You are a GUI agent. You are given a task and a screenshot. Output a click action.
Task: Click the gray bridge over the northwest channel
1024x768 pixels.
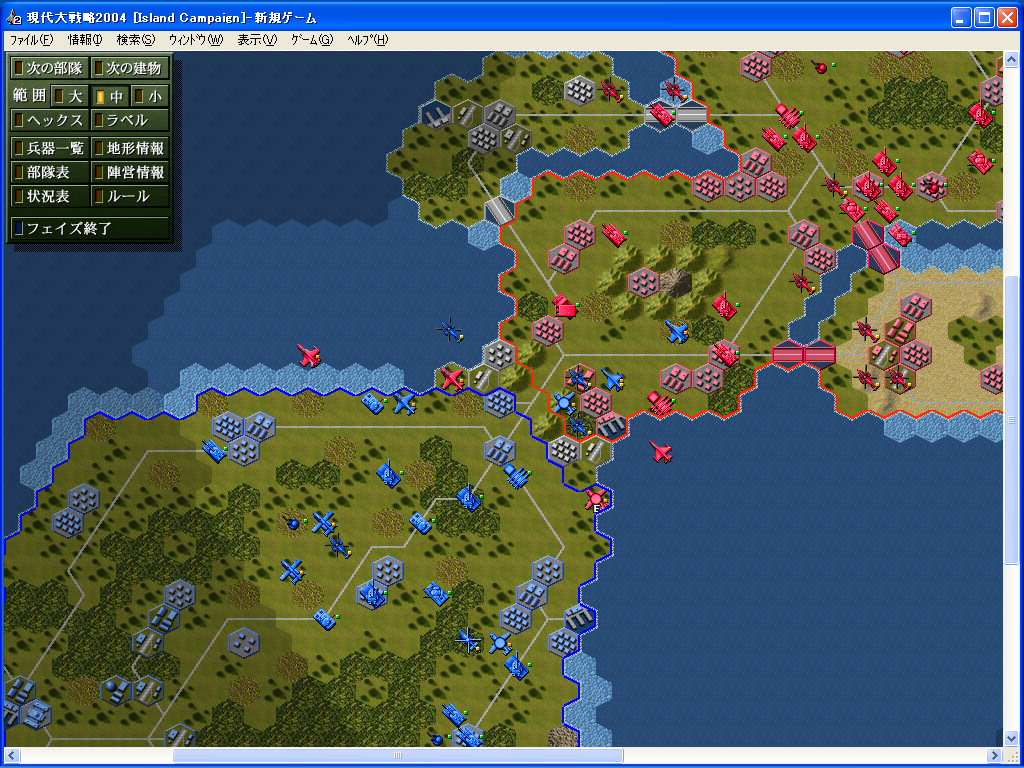(x=500, y=210)
